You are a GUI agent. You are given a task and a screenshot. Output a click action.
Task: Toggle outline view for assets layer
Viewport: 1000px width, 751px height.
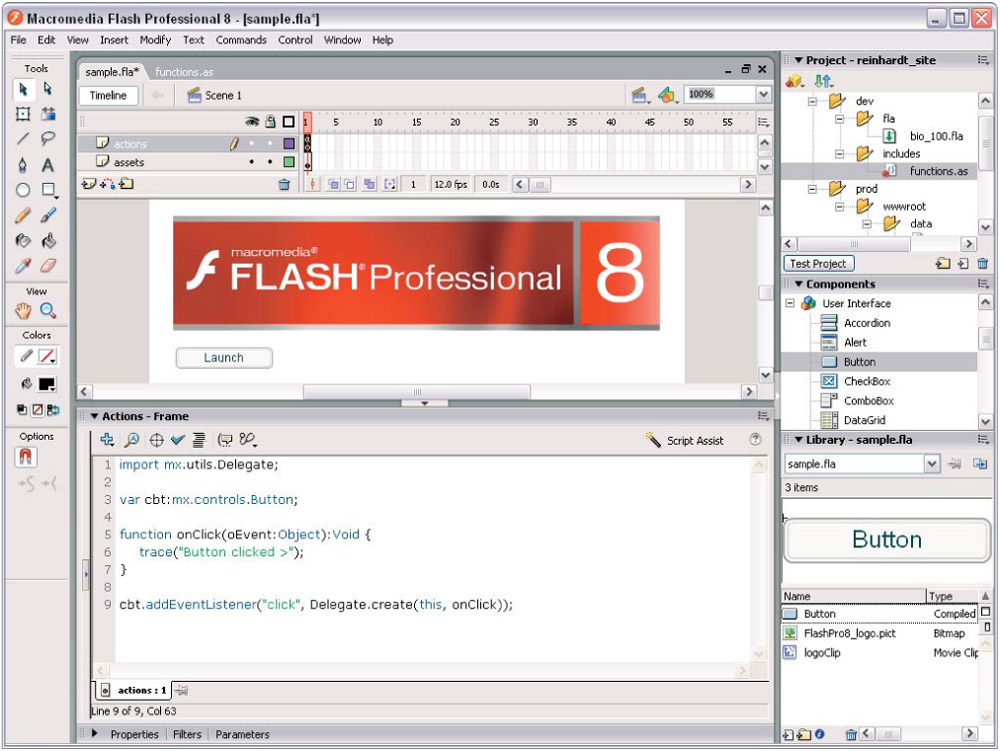click(x=288, y=162)
